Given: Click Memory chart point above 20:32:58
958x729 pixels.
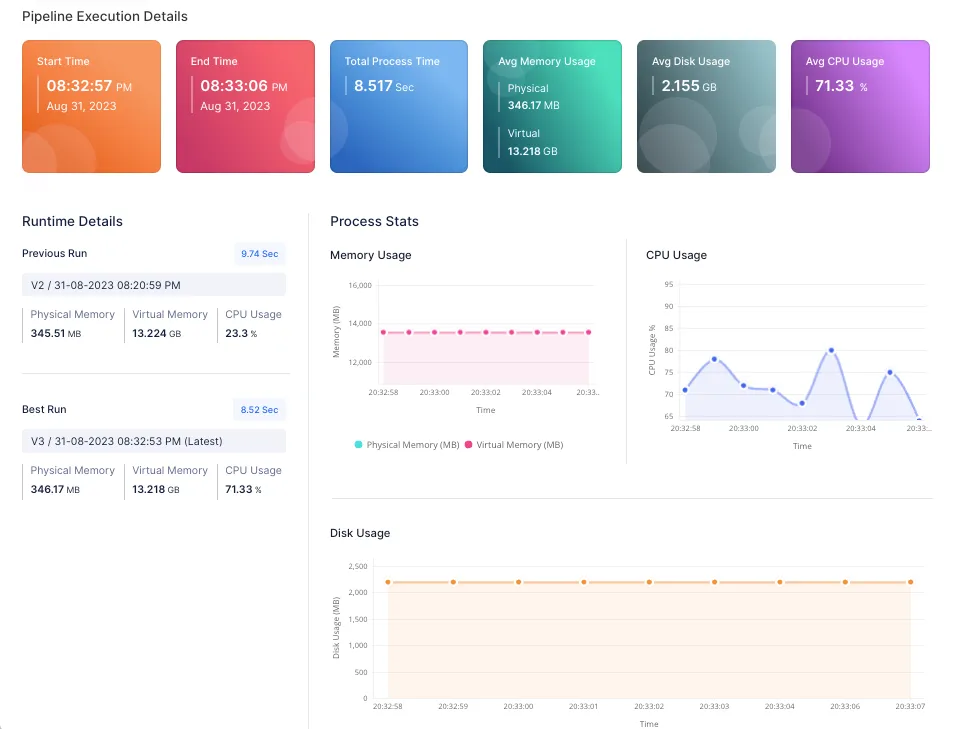Looking at the screenshot, I should pos(383,332).
